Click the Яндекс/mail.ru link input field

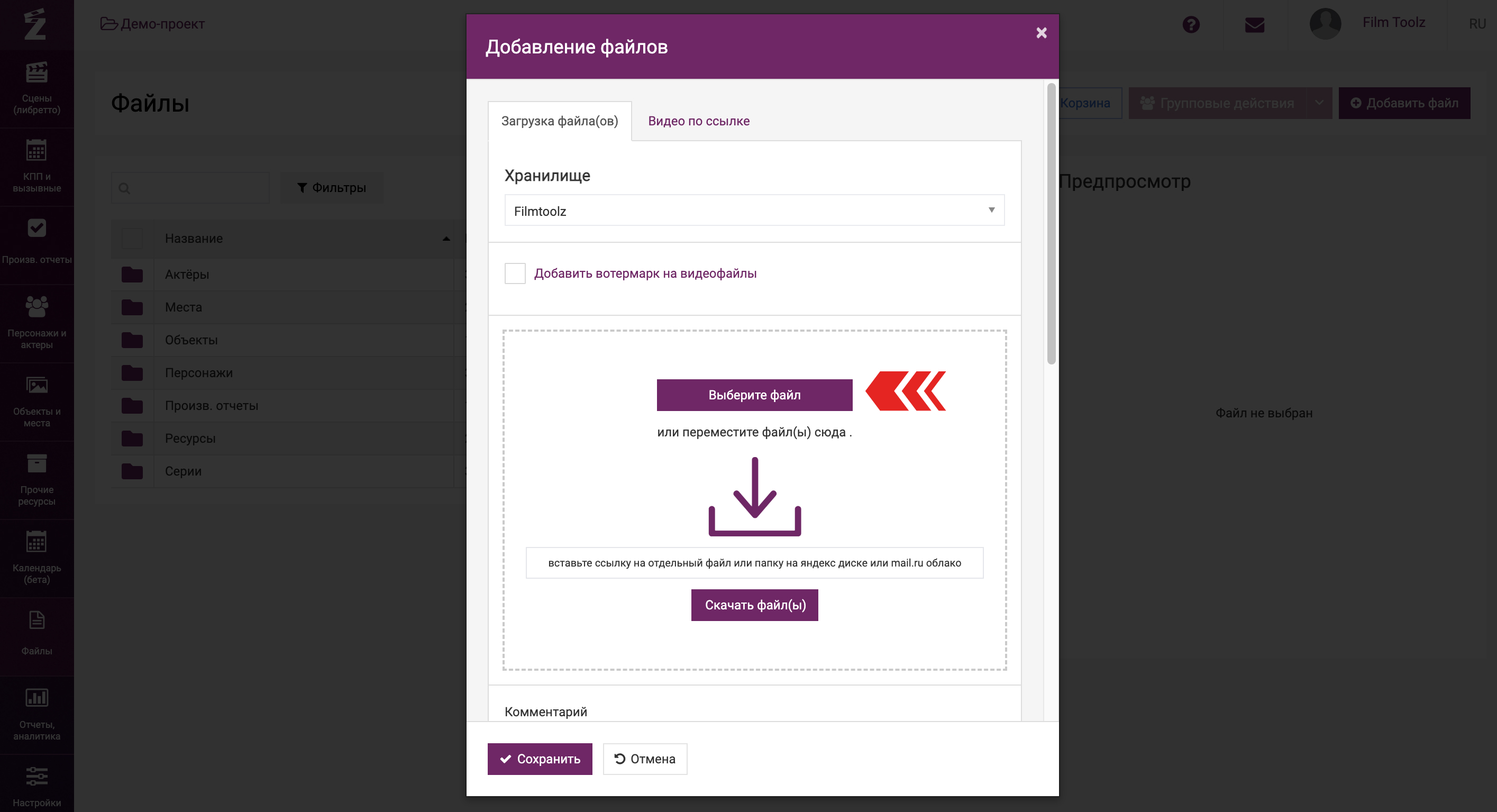[754, 563]
